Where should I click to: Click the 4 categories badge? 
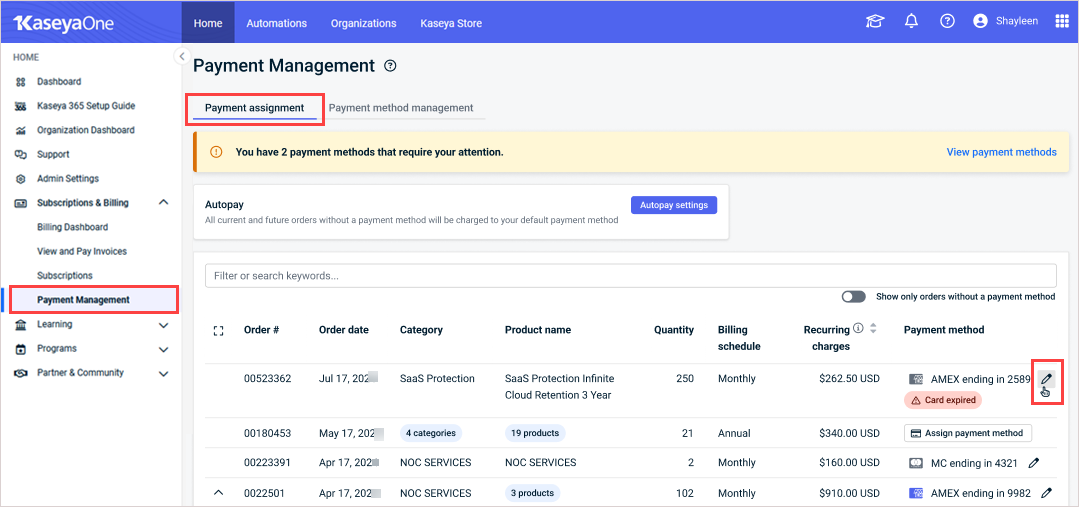coord(431,433)
